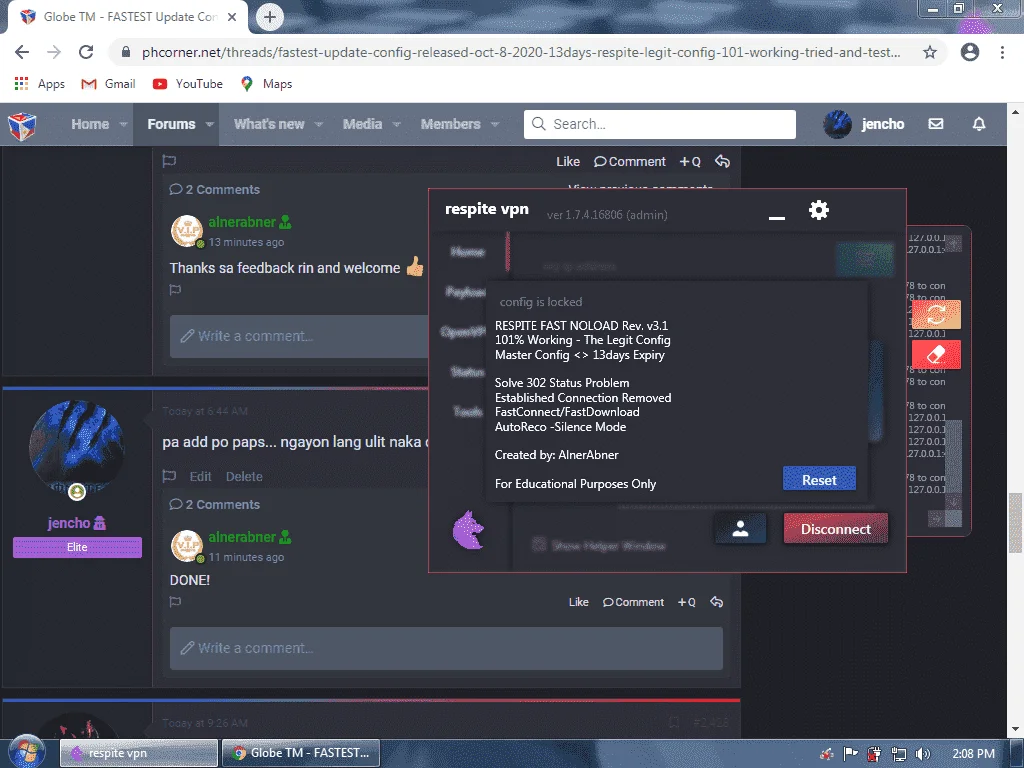1024x768 pixels.
Task: Open the account profile button beside Disconnect
Action: click(740, 528)
